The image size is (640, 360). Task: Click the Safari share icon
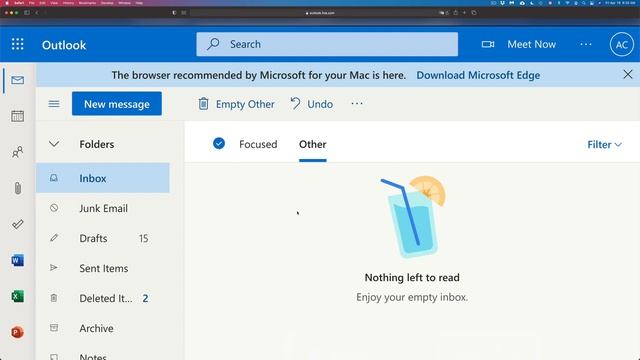click(456, 13)
